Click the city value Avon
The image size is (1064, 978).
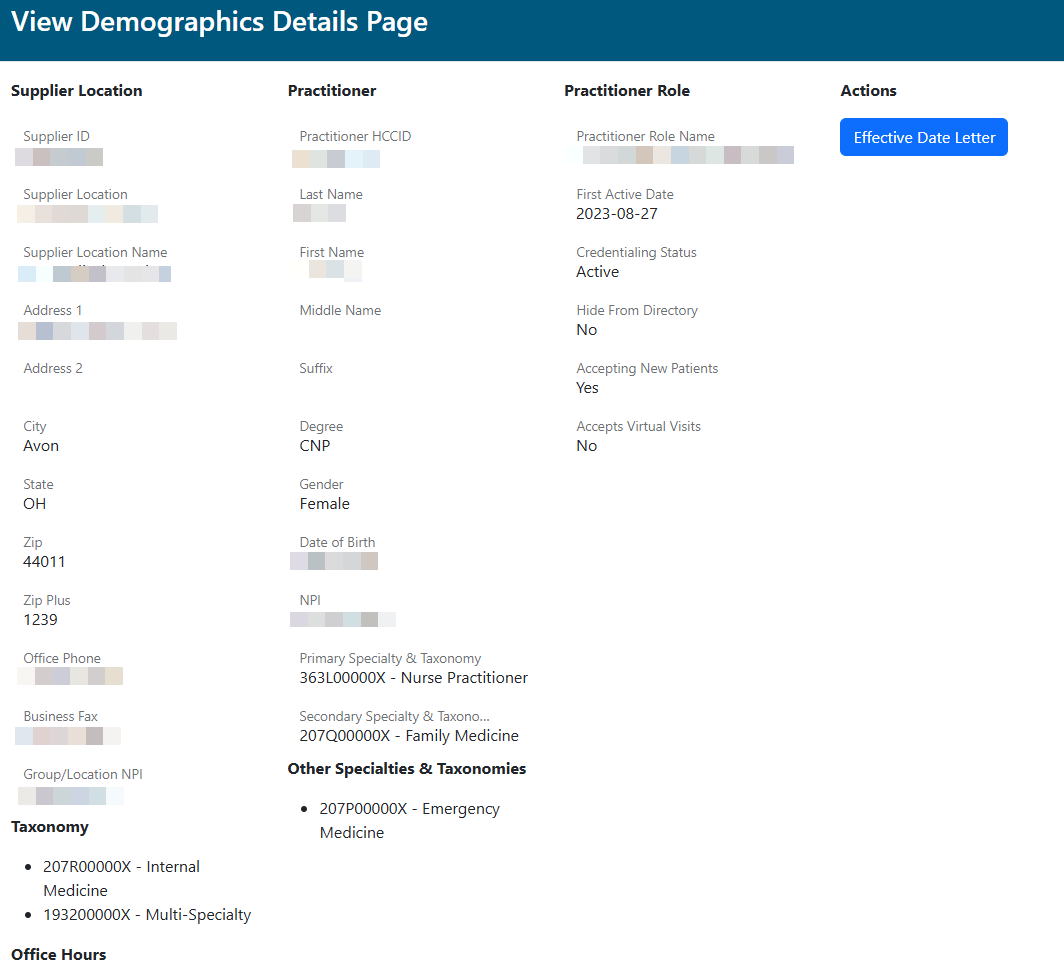click(41, 446)
